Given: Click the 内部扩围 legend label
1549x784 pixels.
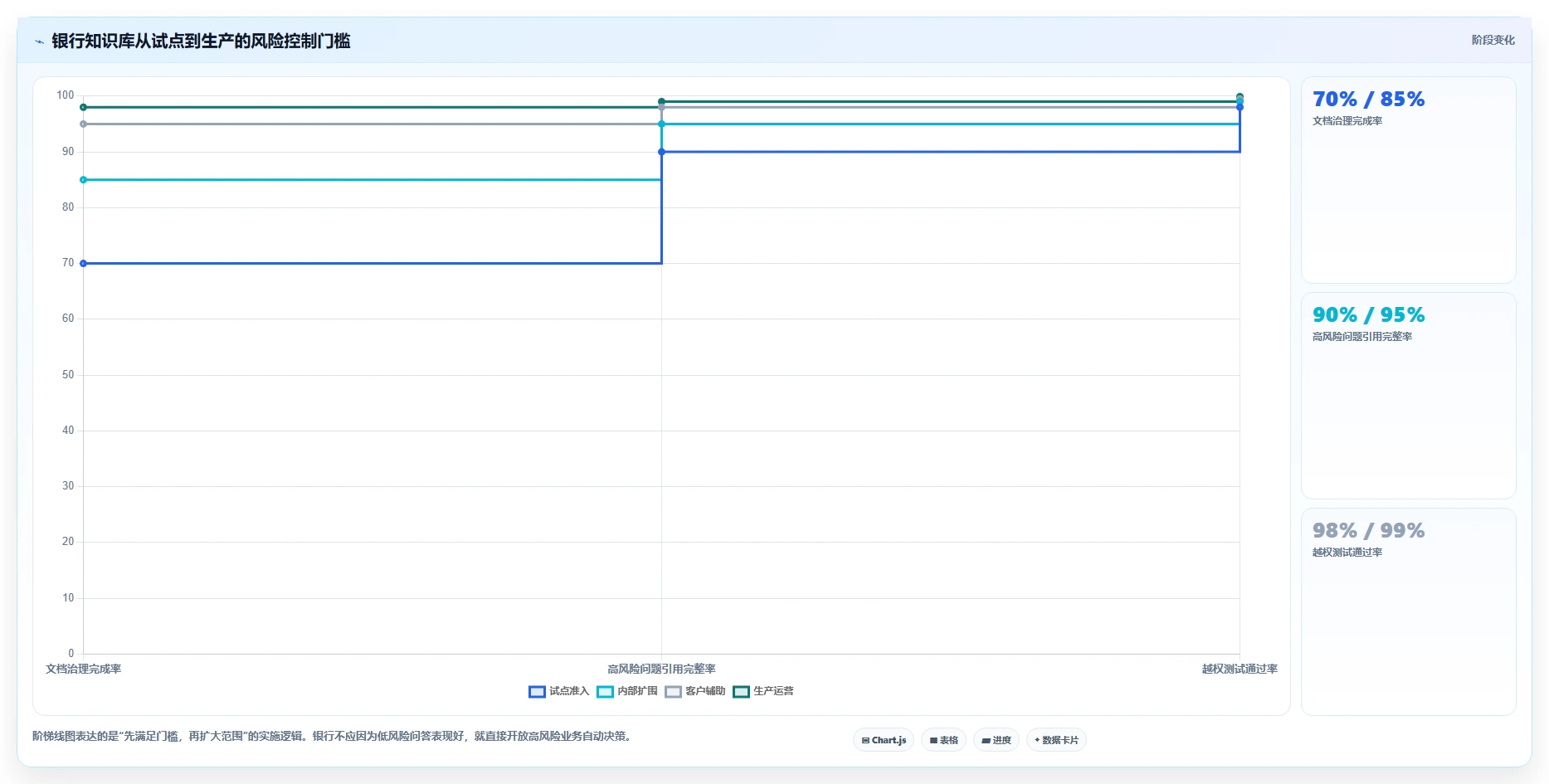Looking at the screenshot, I should tap(637, 691).
